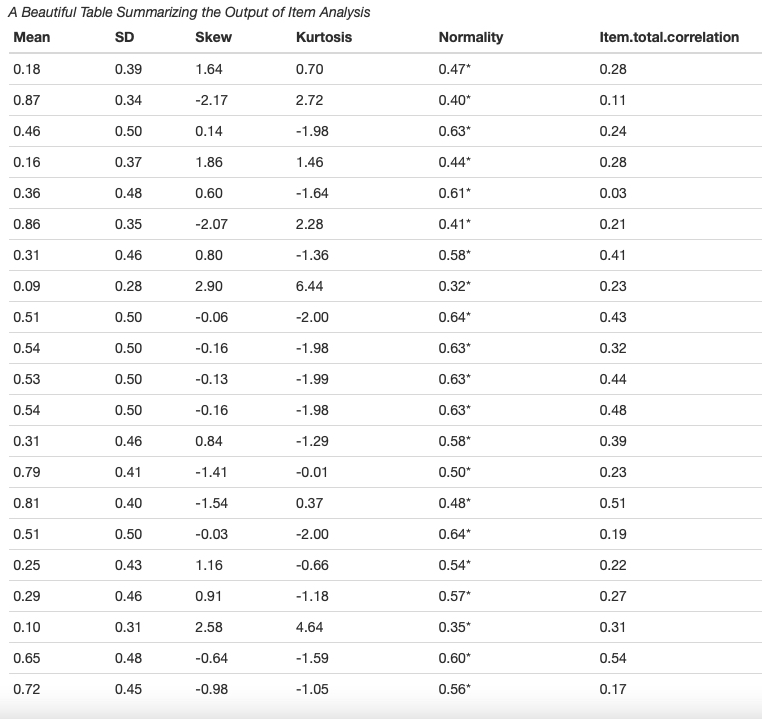
Task: Select the Normality cell showing 0.32*
Action: (454, 286)
